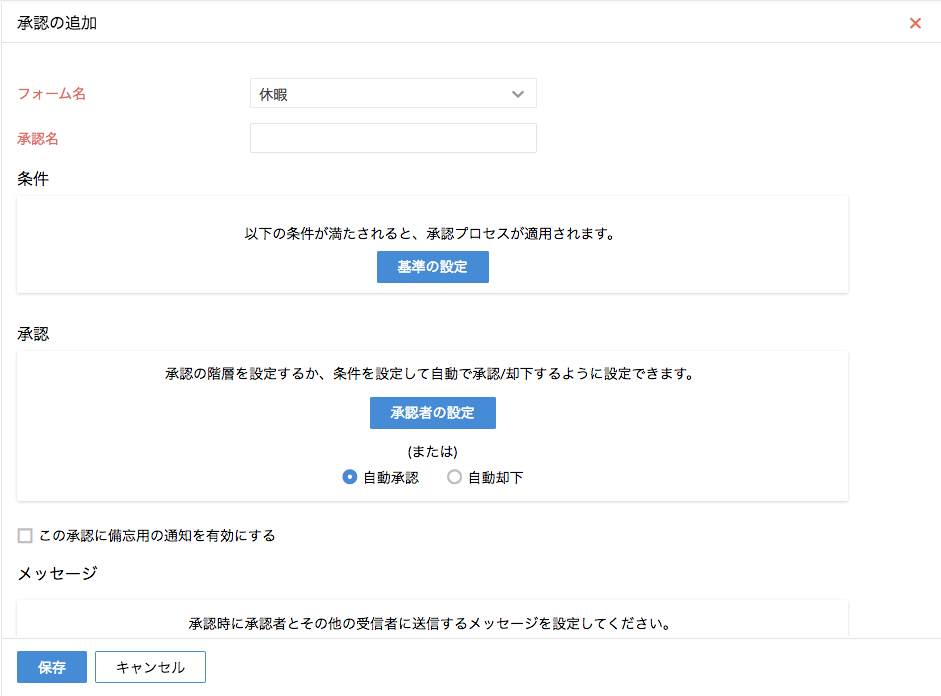Click the red 承認名 field label
Viewport: 941px width, 696px height.
coord(38,139)
